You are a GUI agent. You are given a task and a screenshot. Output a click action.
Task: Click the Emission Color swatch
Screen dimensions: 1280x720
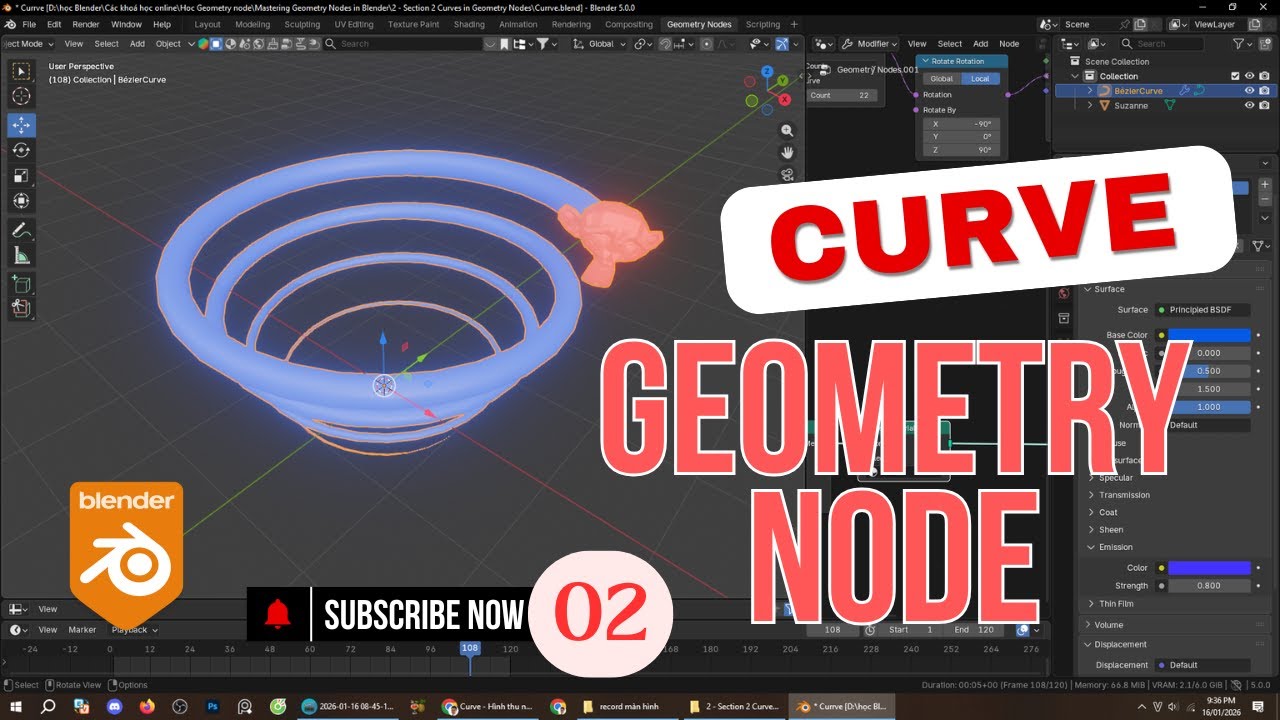click(1209, 568)
